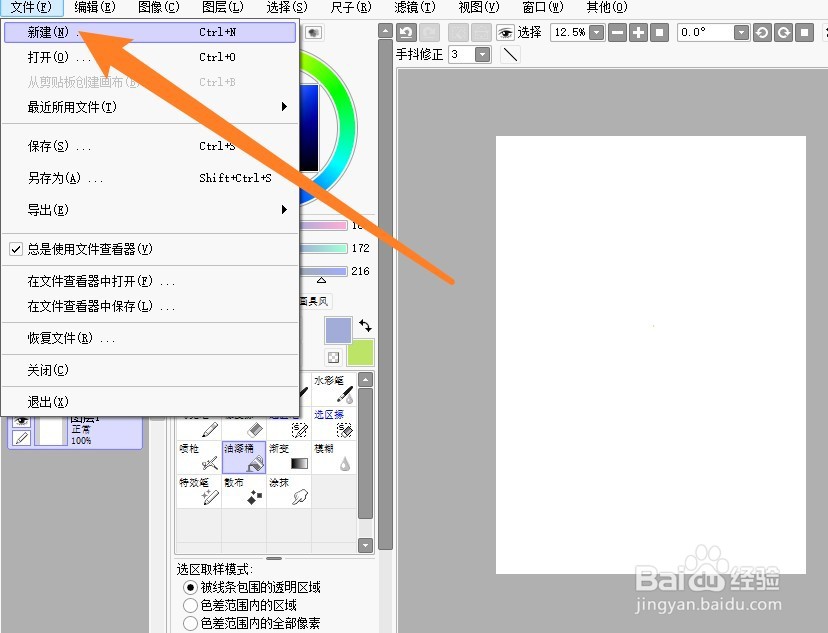Open the 0.0° rotation angle dropdown
The height and width of the screenshot is (633, 828).
741,33
